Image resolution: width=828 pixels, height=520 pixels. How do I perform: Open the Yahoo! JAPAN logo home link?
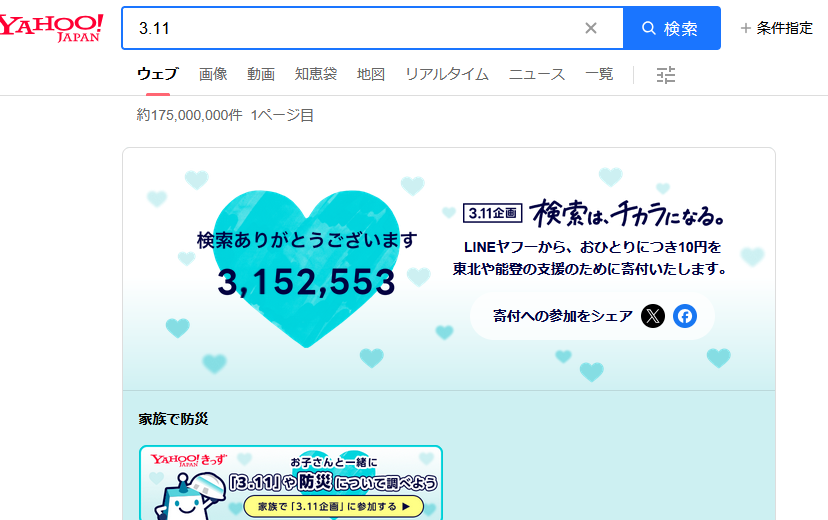coord(51,28)
